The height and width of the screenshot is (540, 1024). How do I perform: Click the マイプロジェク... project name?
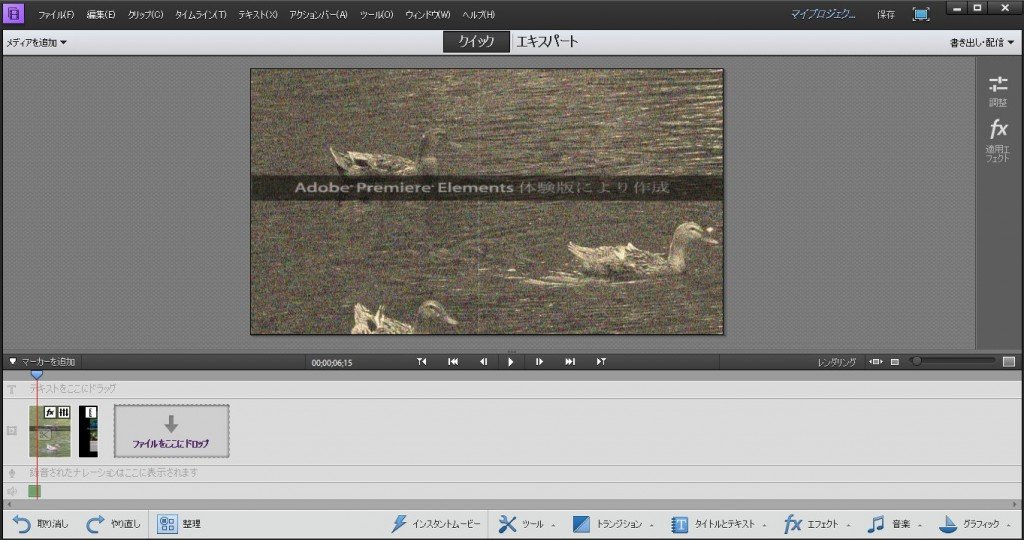[x=823, y=14]
